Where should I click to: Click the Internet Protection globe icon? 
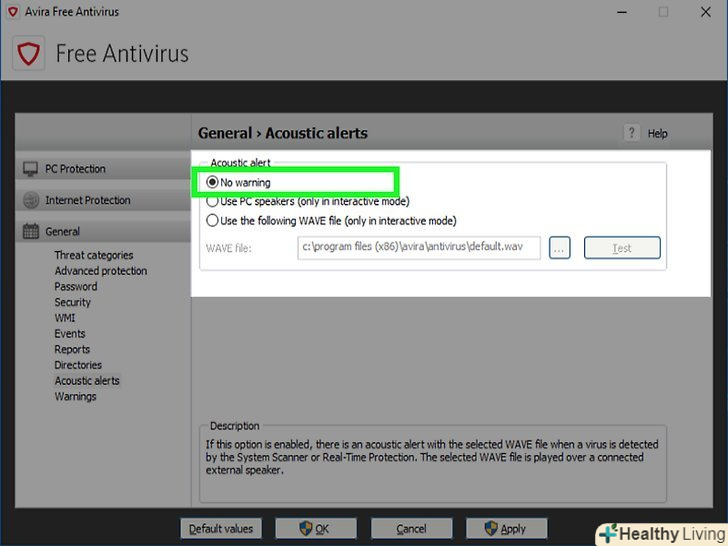pos(31,201)
